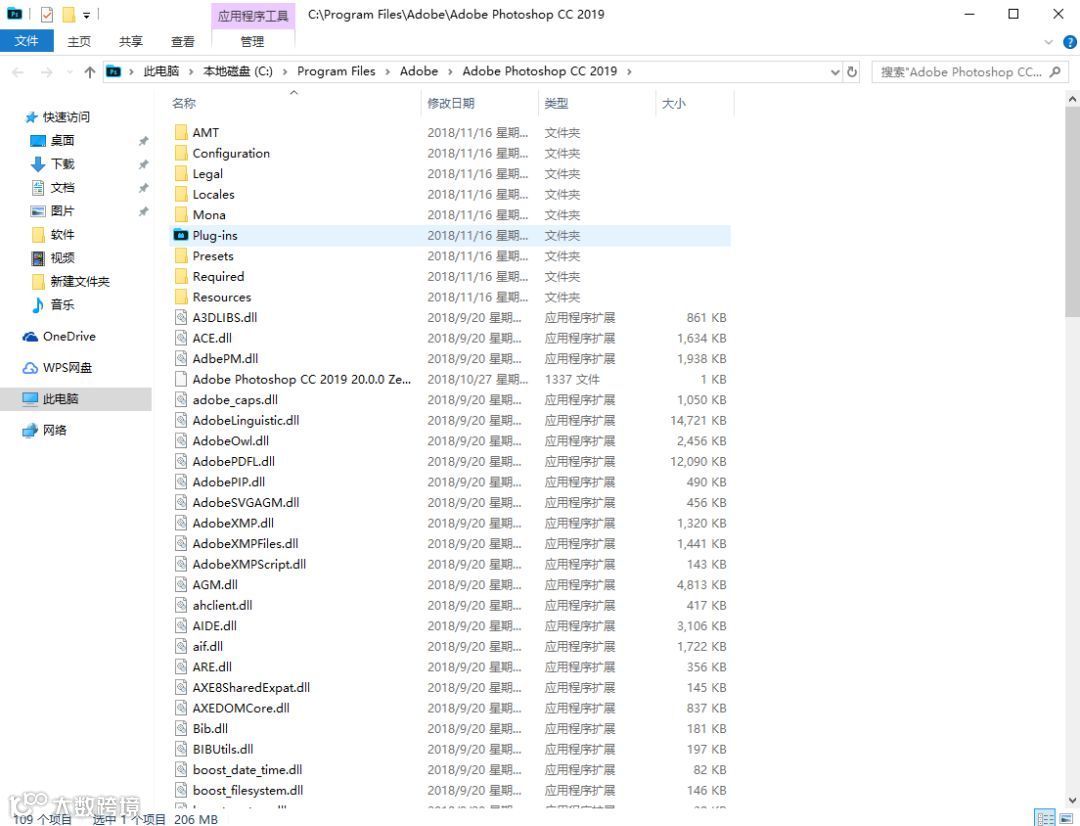The image size is (1080, 826).
Task: Select the AGM.dll file icon
Action: 181,584
